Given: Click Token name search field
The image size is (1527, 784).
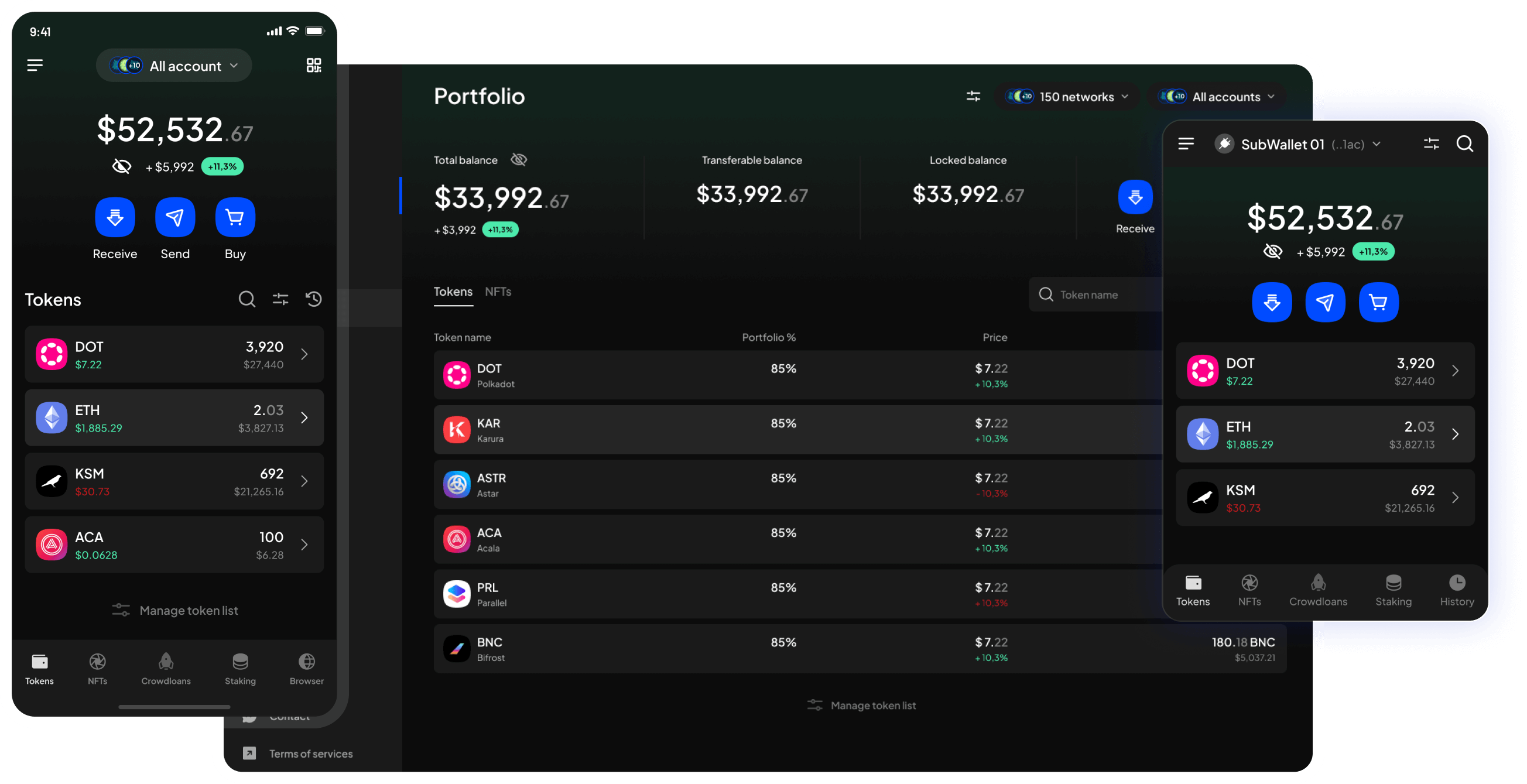Looking at the screenshot, I should pyautogui.click(x=1095, y=295).
